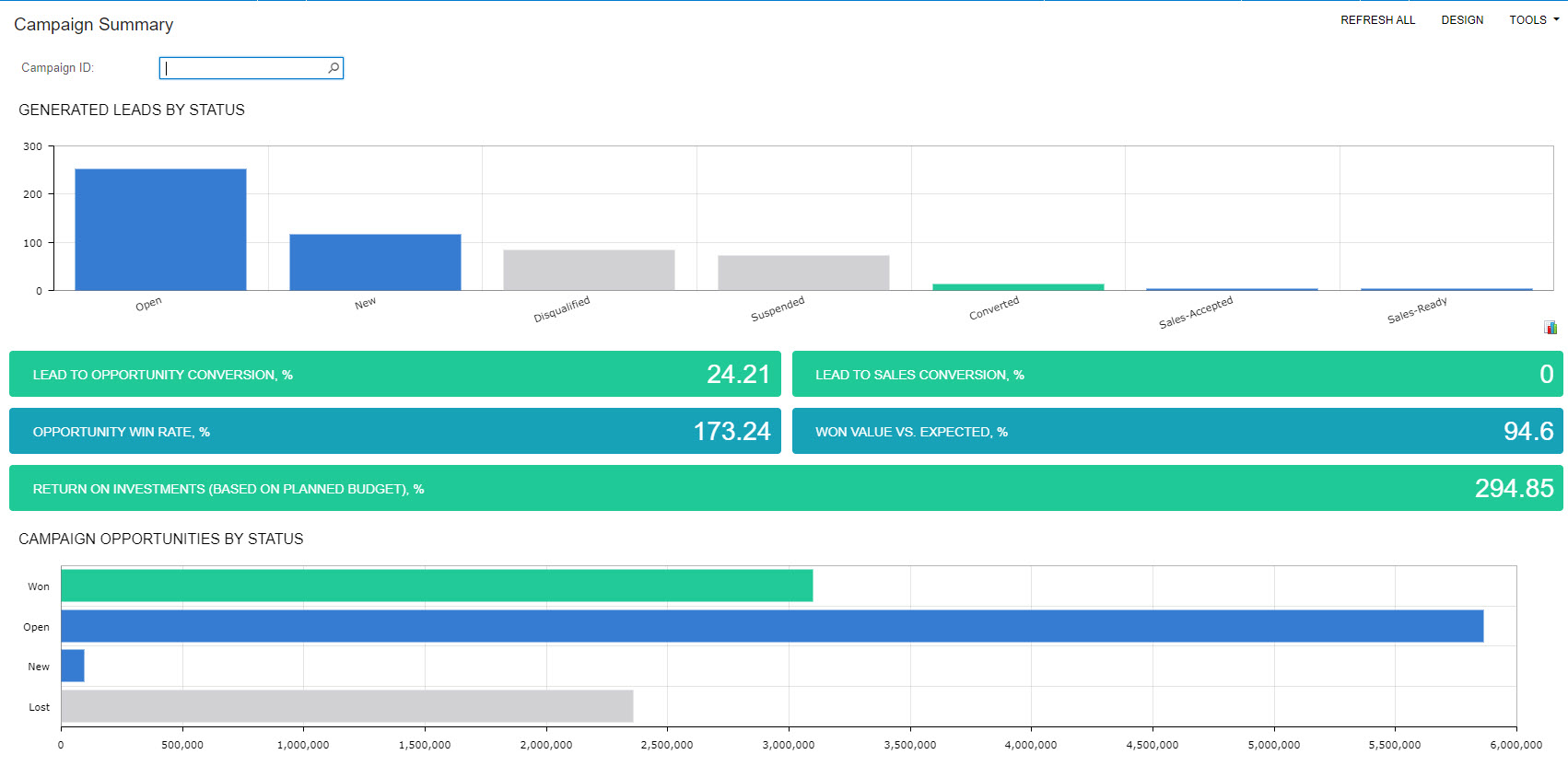Image resolution: width=1568 pixels, height=766 pixels.
Task: Click the 173.24 win rate value
Action: click(x=731, y=431)
